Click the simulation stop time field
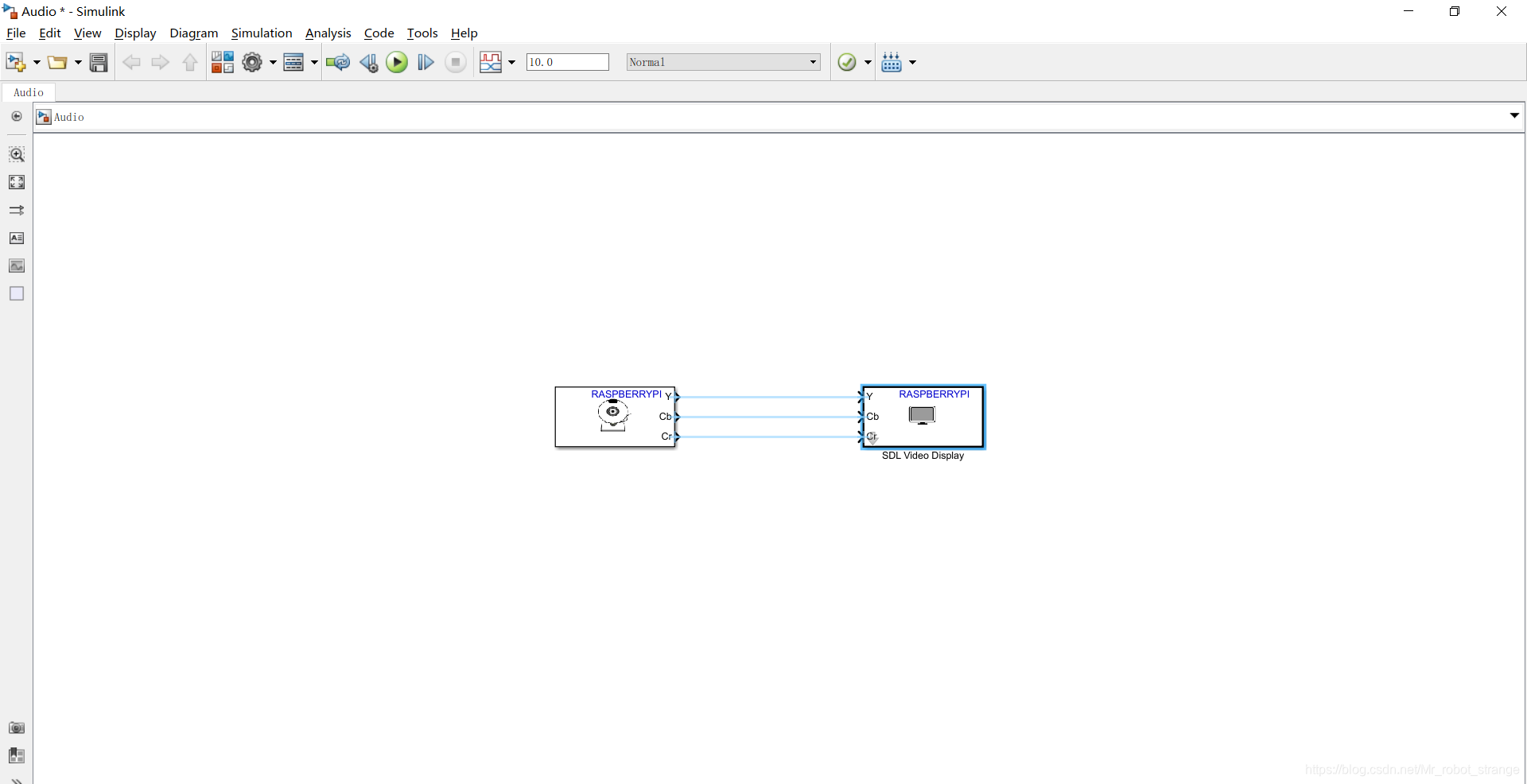The height and width of the screenshot is (784, 1527). (567, 62)
